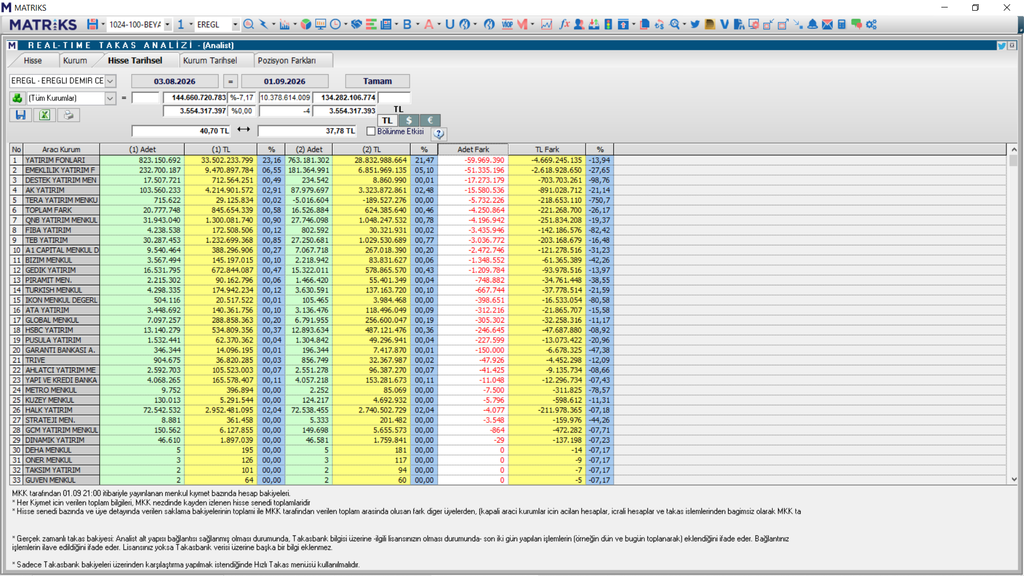
Task: Sort by the Aracı Kurum column header
Action: click(x=61, y=150)
